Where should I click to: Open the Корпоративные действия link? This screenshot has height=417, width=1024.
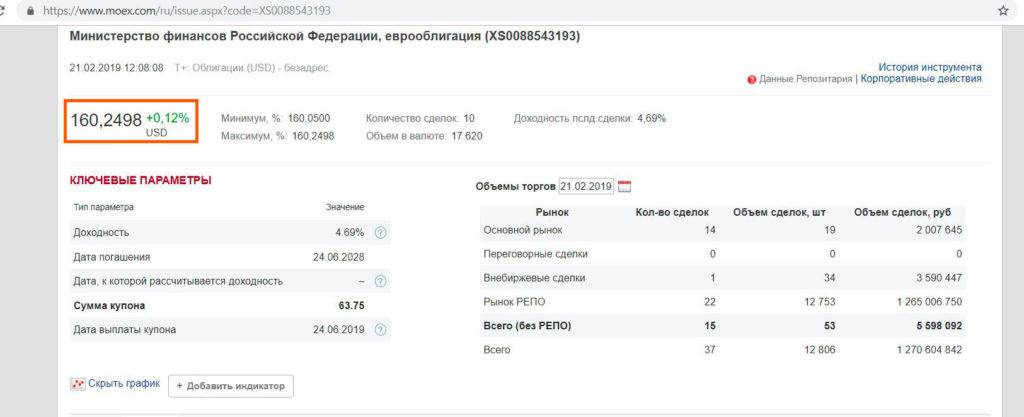[x=921, y=79]
